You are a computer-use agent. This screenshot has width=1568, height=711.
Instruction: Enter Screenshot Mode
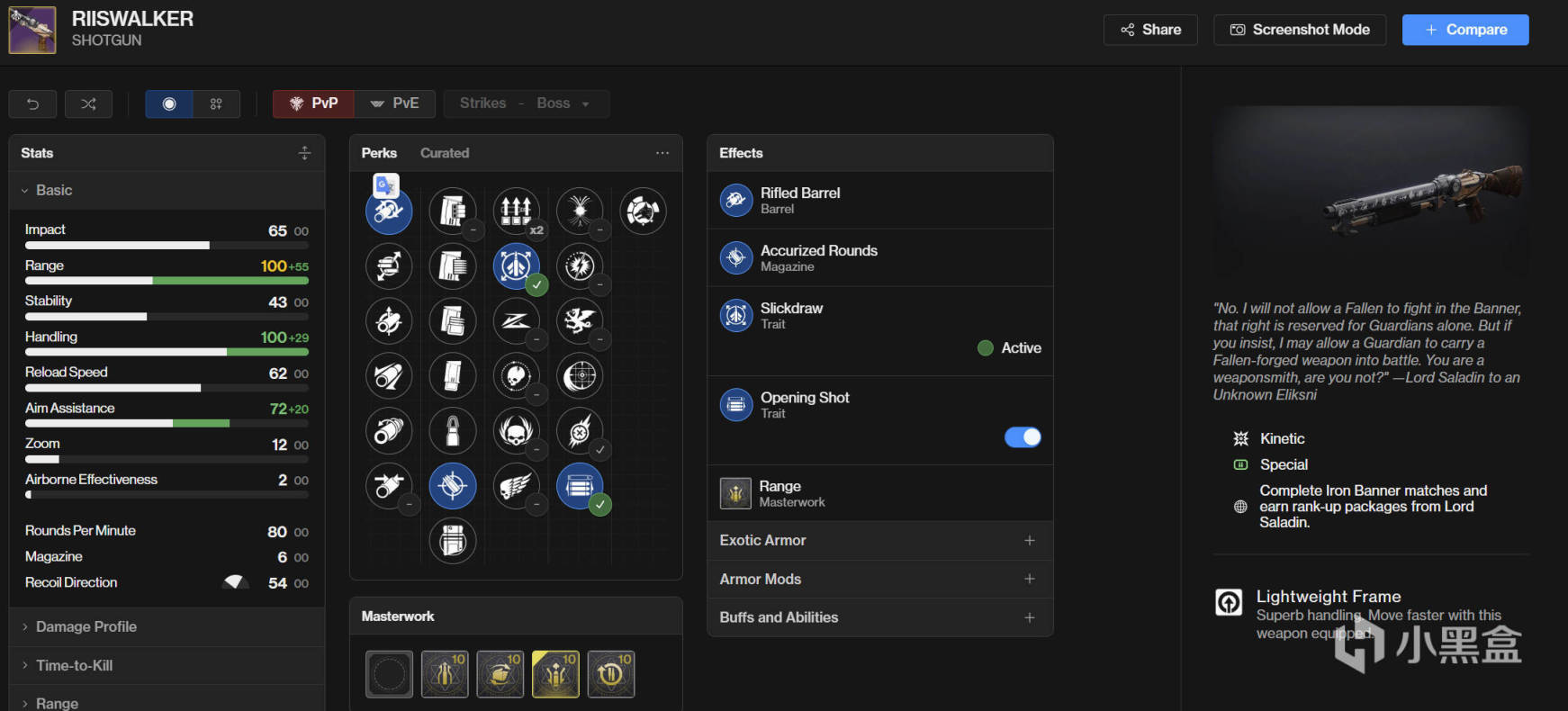[x=1300, y=30]
